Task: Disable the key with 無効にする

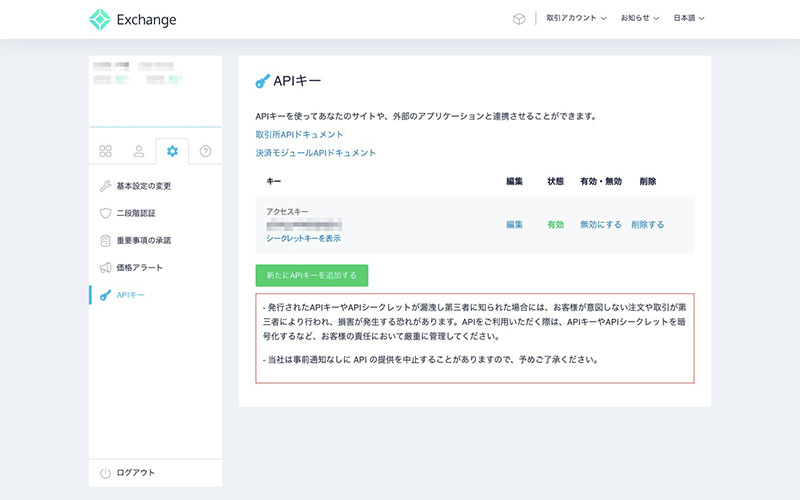Action: click(600, 225)
